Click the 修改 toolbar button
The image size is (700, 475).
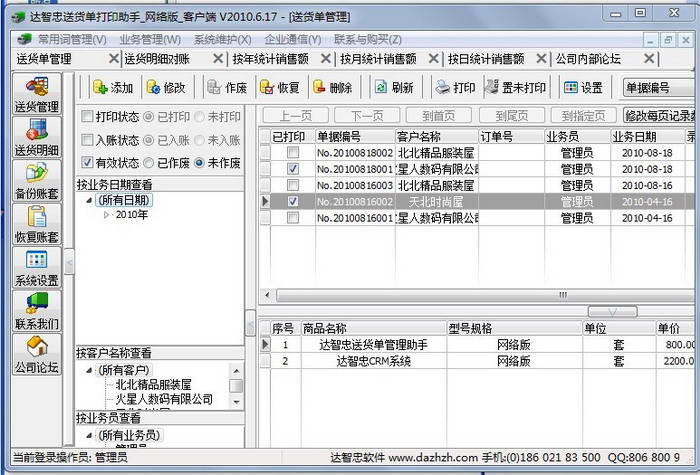(x=166, y=88)
